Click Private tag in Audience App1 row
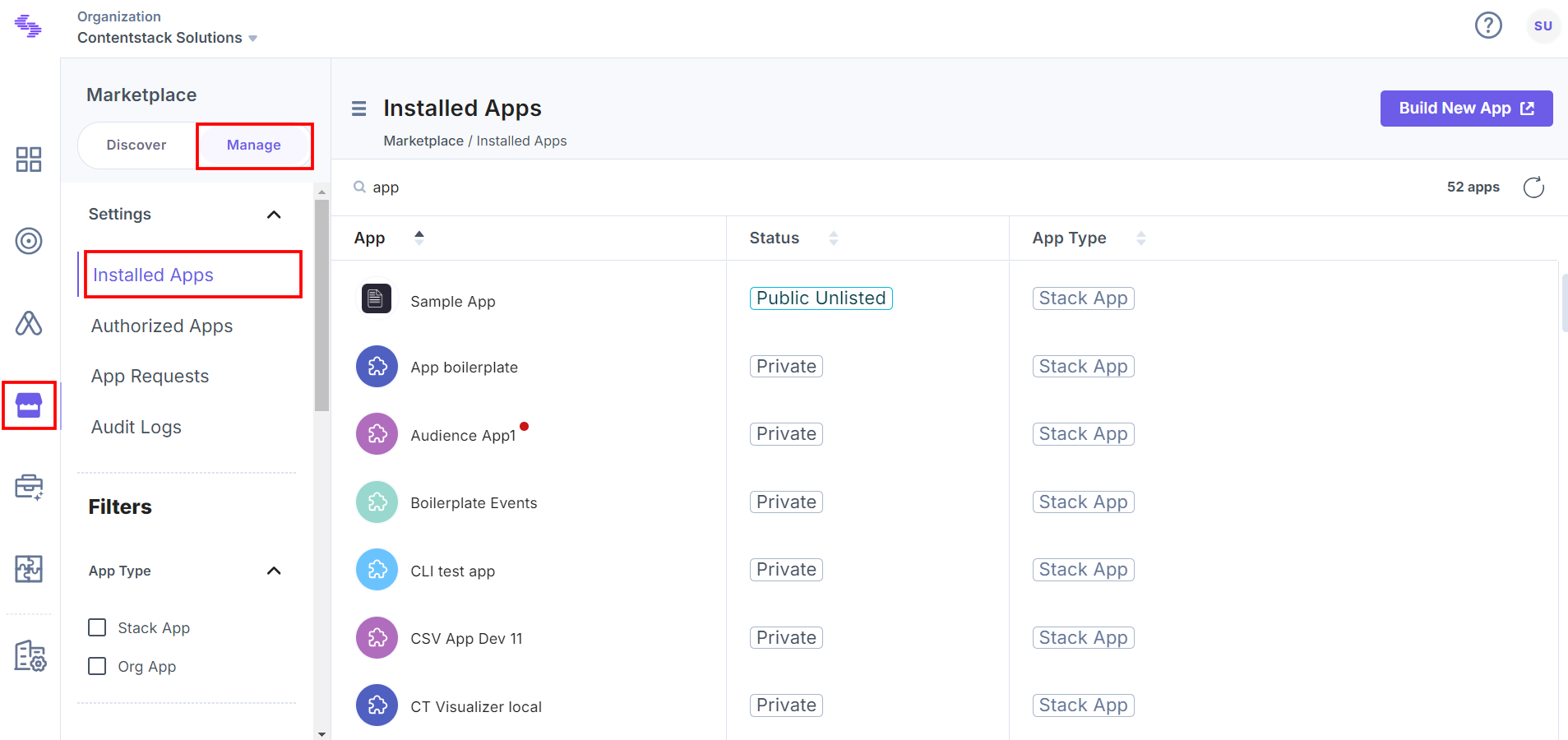The width and height of the screenshot is (1568, 740). click(786, 434)
